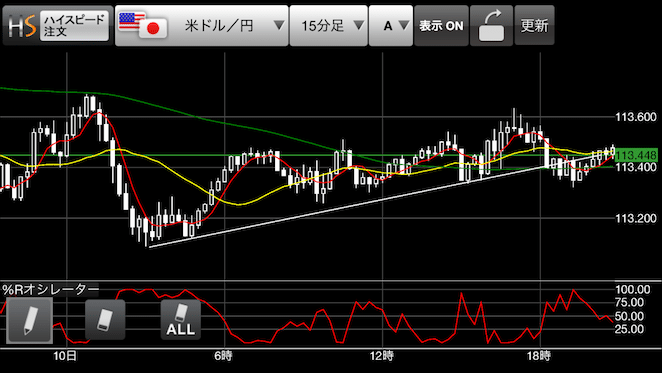The image size is (662, 373).
Task: Tap the US flag icon
Action: (131, 21)
